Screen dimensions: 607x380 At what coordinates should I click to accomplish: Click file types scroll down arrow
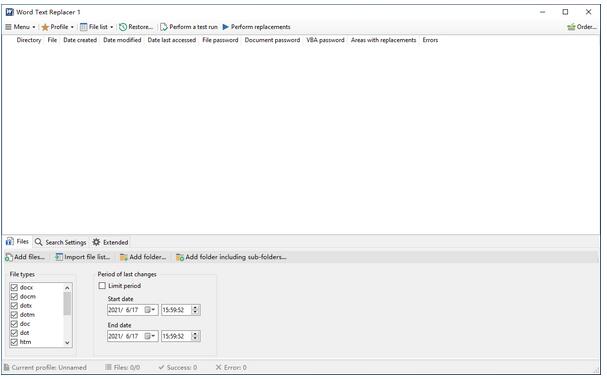[x=67, y=342]
